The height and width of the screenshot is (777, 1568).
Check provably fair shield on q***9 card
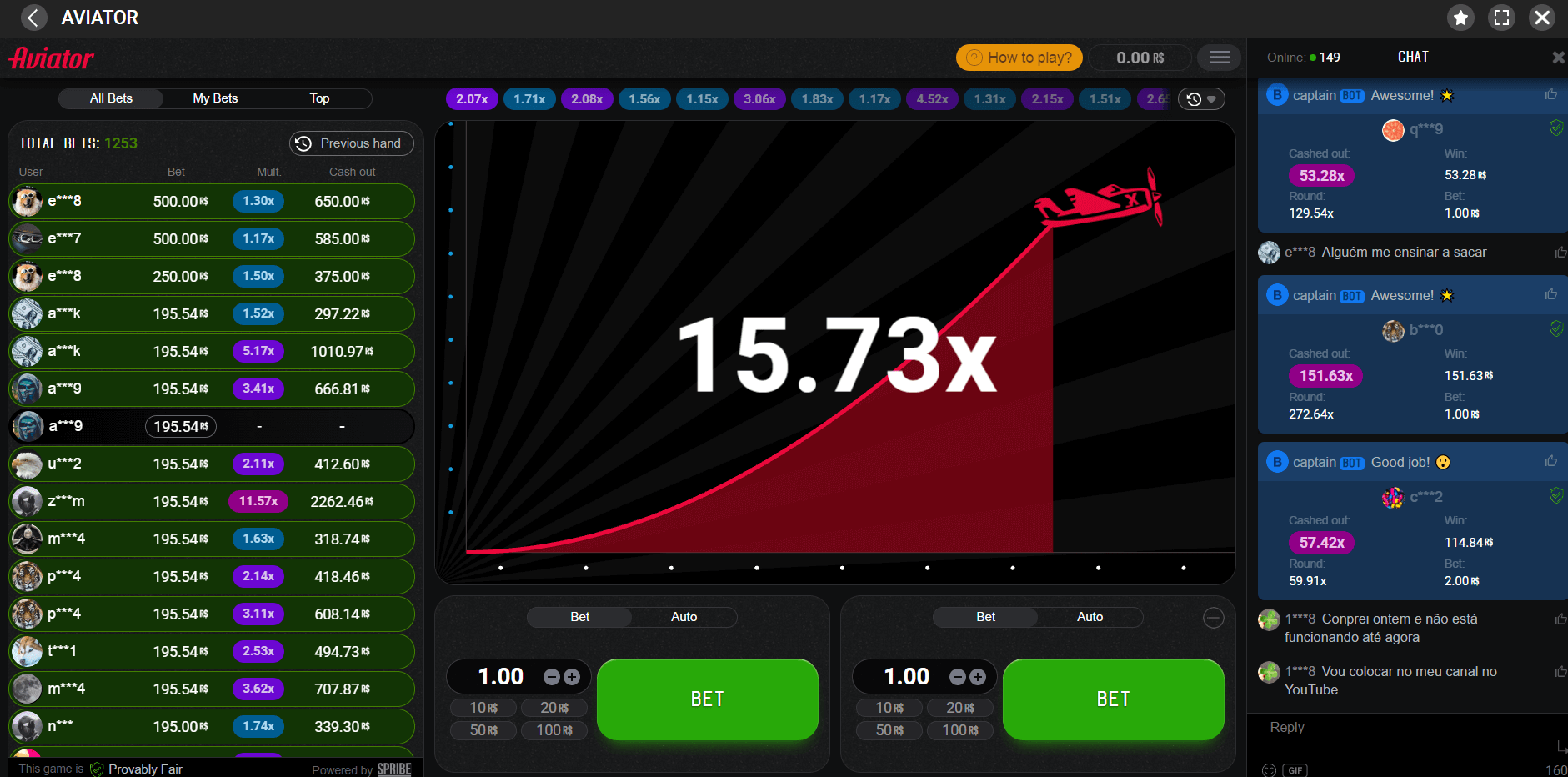pos(1555,128)
